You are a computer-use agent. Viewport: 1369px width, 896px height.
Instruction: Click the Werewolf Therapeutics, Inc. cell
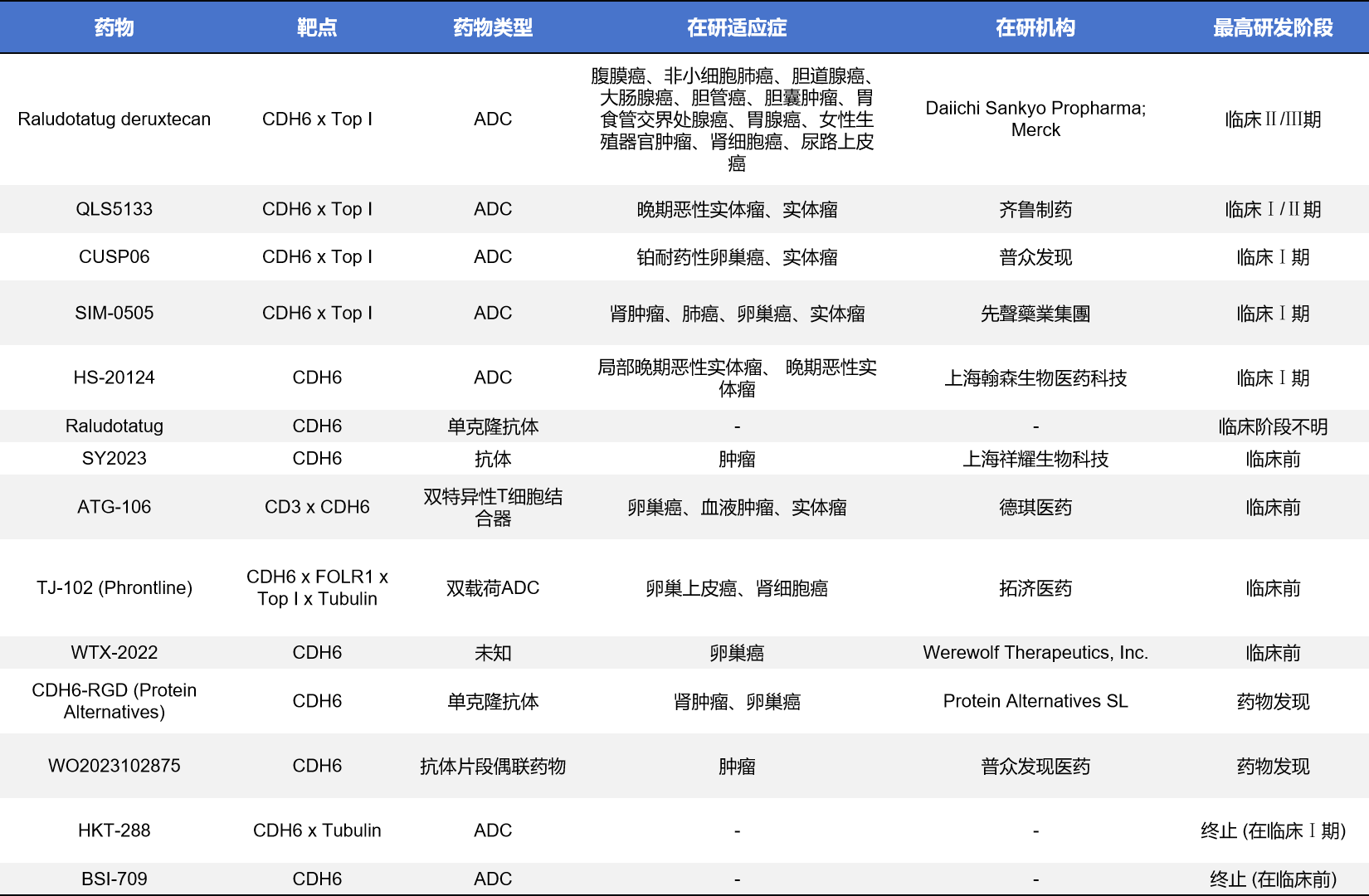[1035, 653]
